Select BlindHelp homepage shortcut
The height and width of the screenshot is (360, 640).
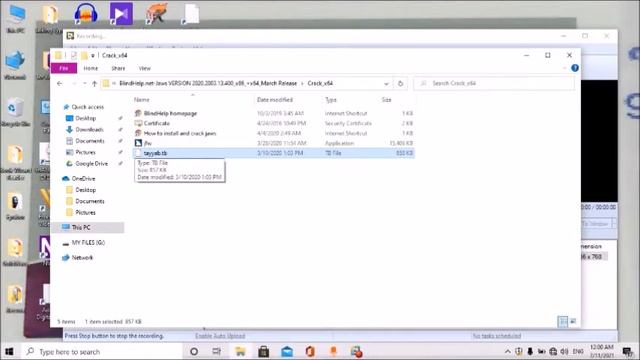click(170, 113)
